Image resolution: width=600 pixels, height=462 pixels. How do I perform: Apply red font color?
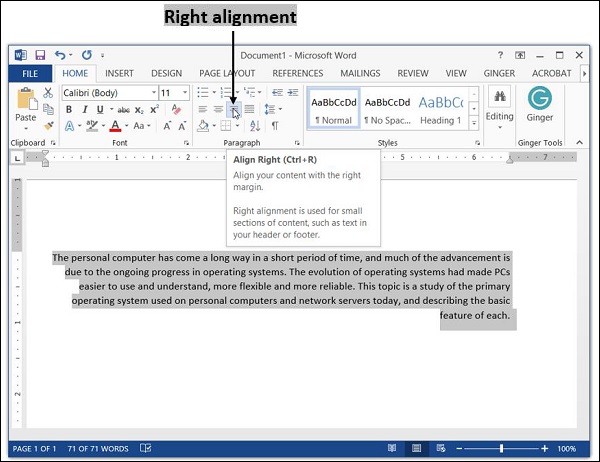pyautogui.click(x=115, y=126)
